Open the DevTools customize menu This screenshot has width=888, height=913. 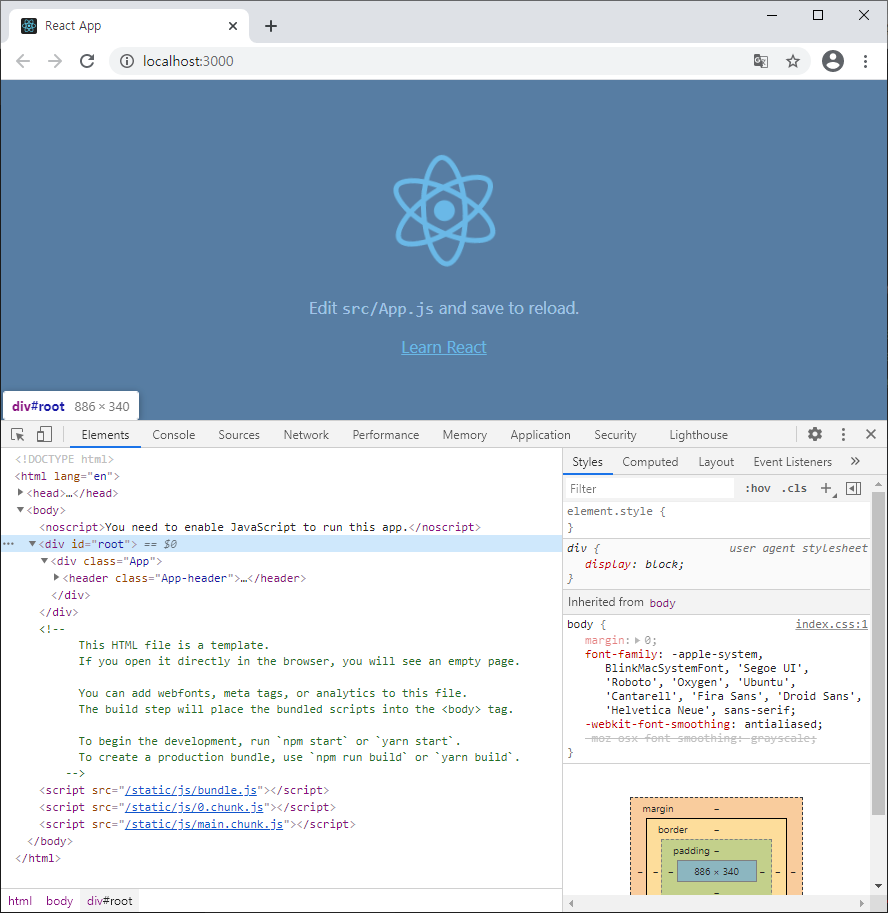(x=843, y=434)
